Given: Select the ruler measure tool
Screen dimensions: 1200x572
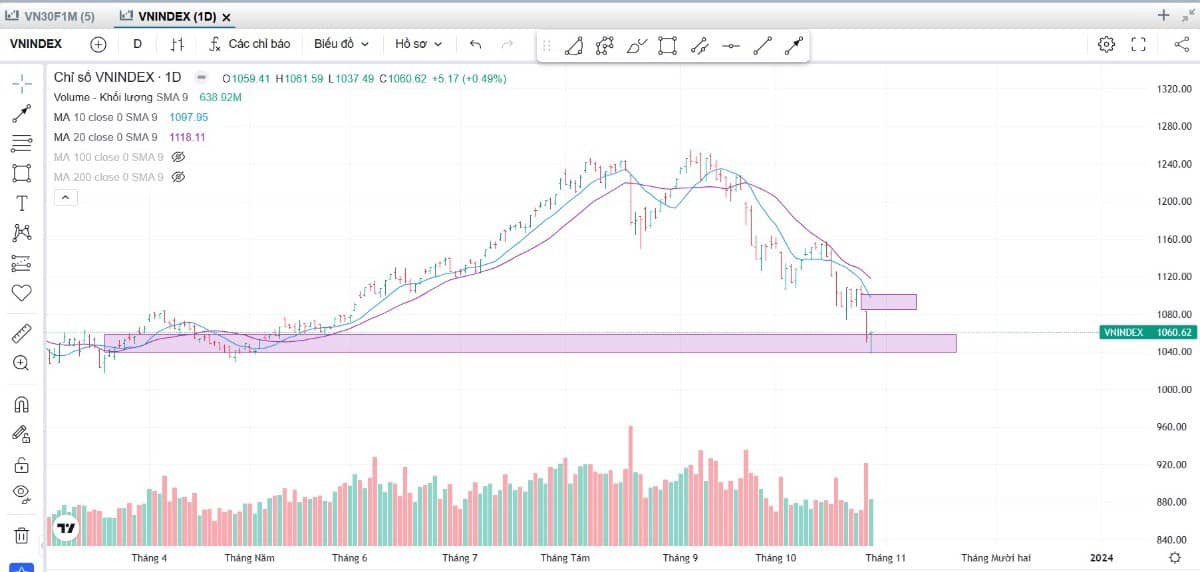Looking at the screenshot, I should (21, 333).
